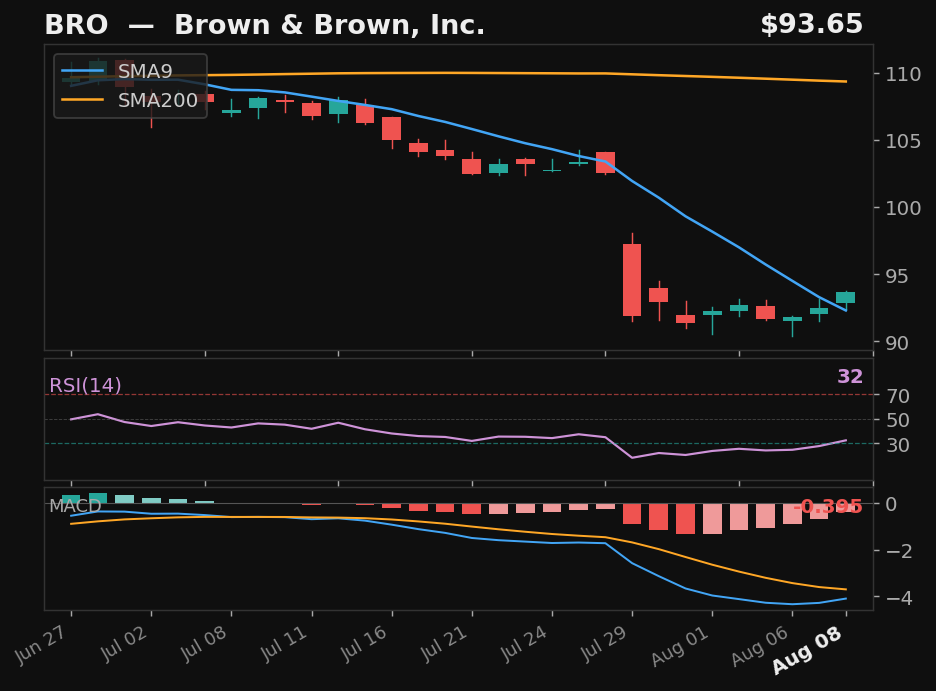Click the large red Jul 29 gap-down candle
This screenshot has width=936, height=691.
pos(632,280)
